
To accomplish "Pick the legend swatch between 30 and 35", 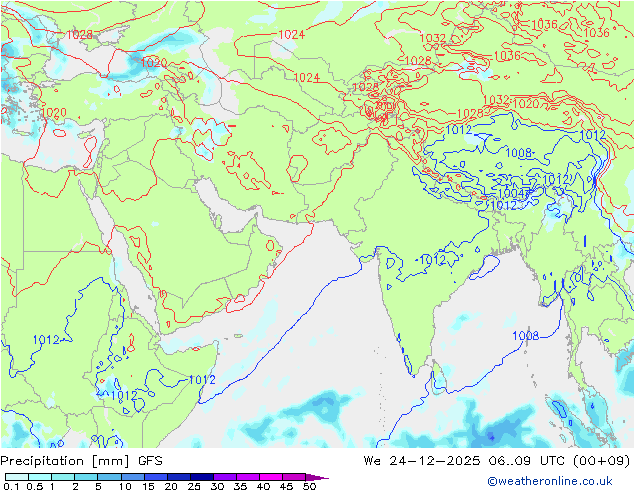I will coord(225,477).
